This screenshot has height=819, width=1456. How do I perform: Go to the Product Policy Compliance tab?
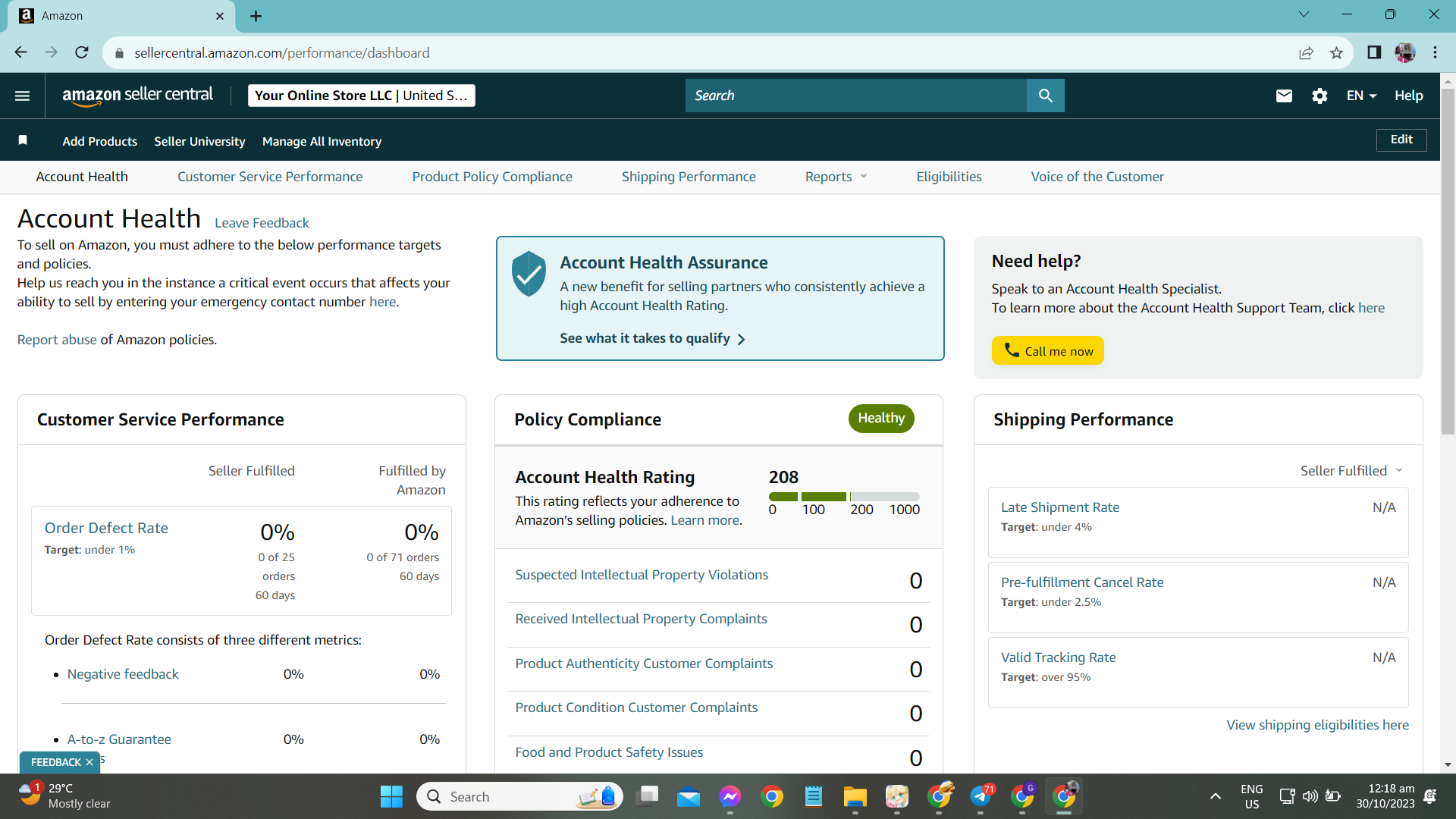(x=492, y=177)
